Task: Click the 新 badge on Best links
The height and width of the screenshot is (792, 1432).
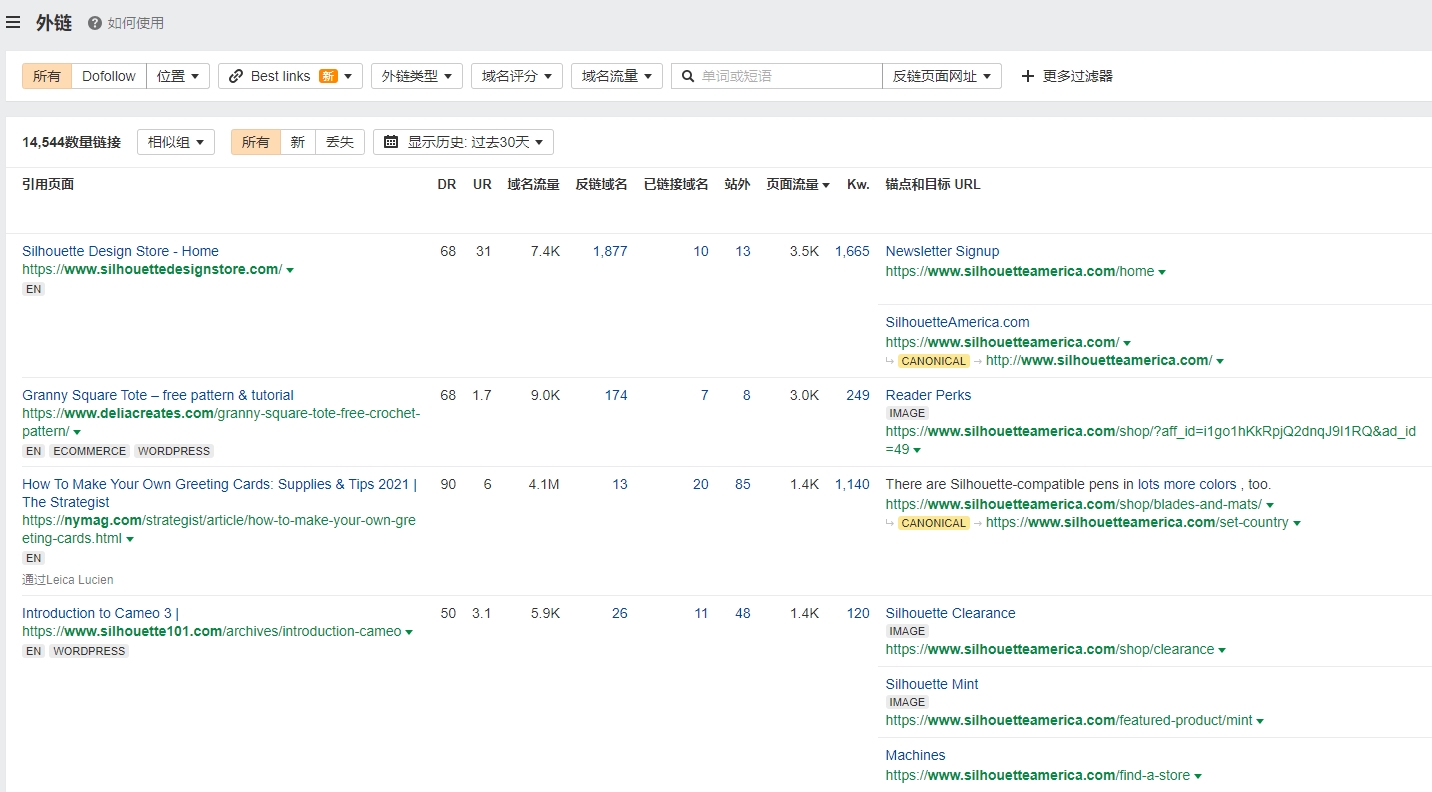Action: click(x=328, y=76)
